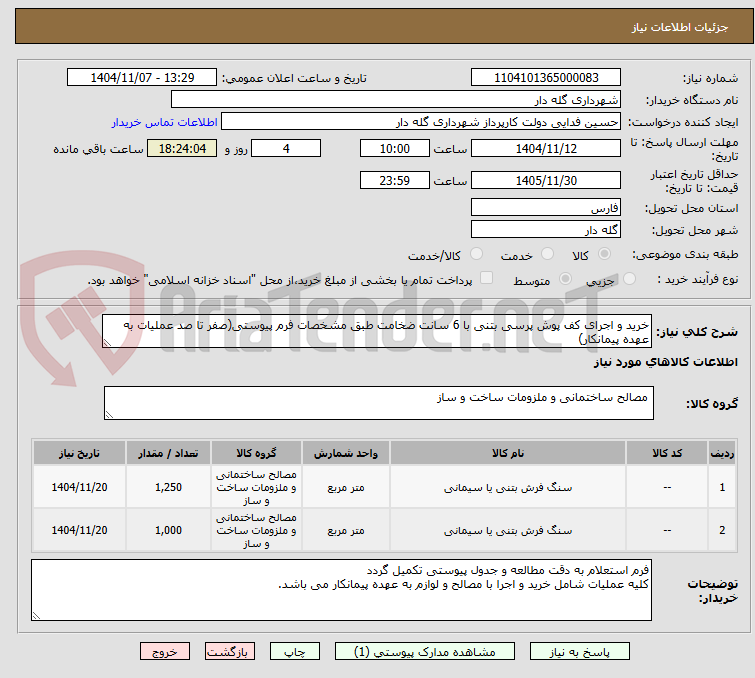Select the کالا/خدمت radio button

476,254
